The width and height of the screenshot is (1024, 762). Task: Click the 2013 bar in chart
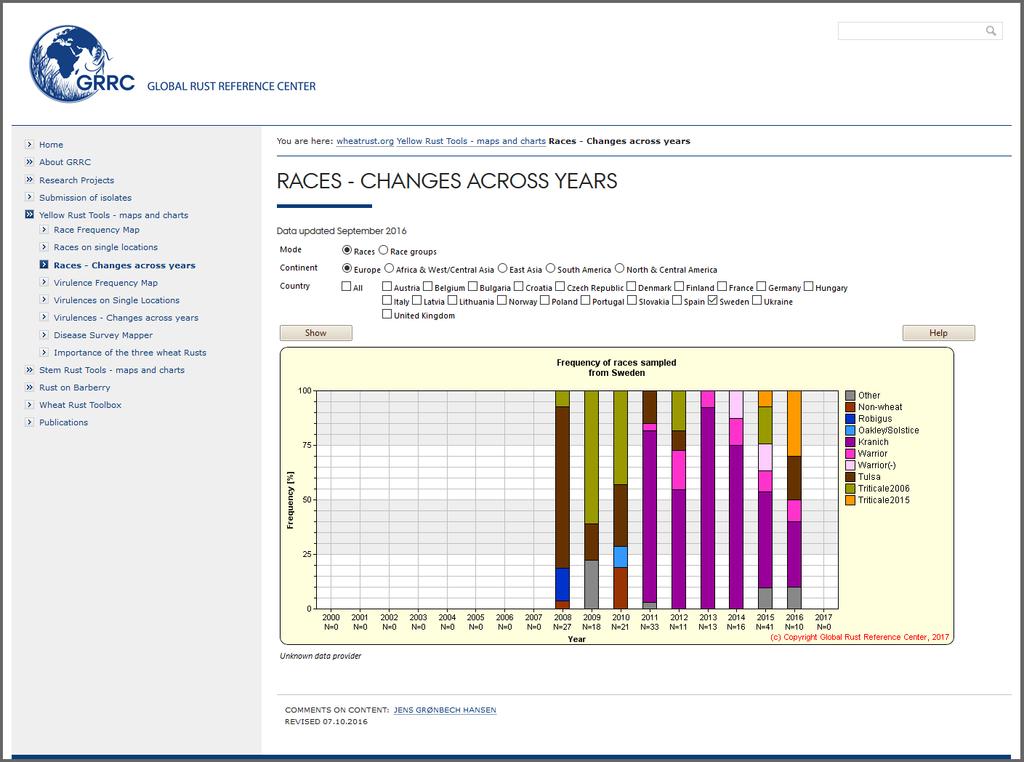[707, 500]
